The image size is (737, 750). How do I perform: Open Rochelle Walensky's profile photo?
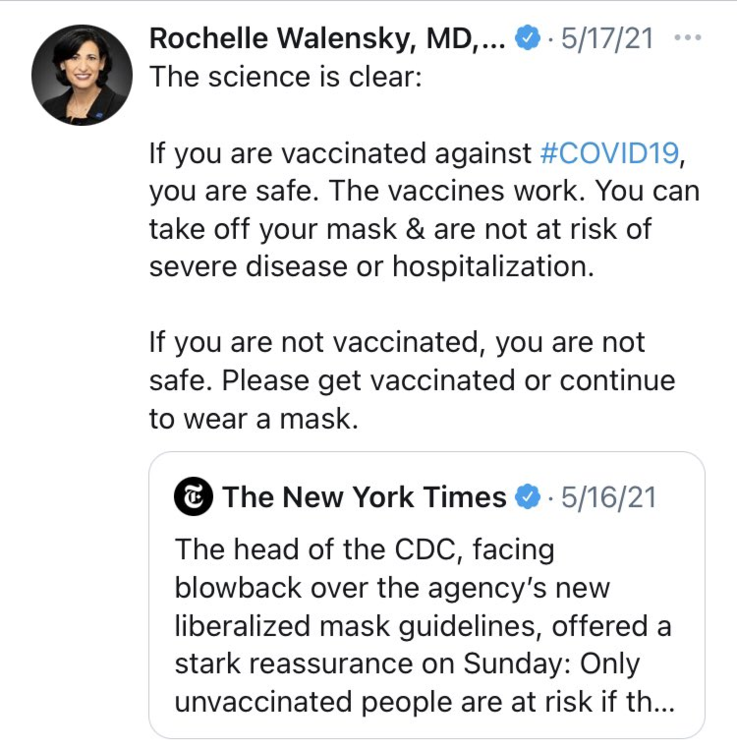(82, 74)
